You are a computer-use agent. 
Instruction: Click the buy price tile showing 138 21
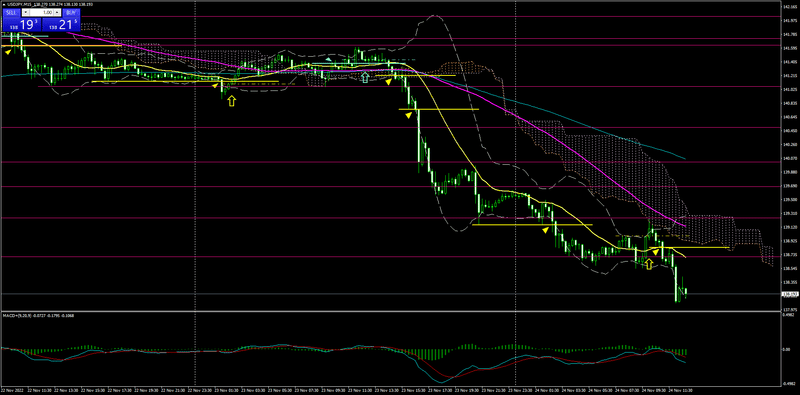pyautogui.click(x=61, y=24)
